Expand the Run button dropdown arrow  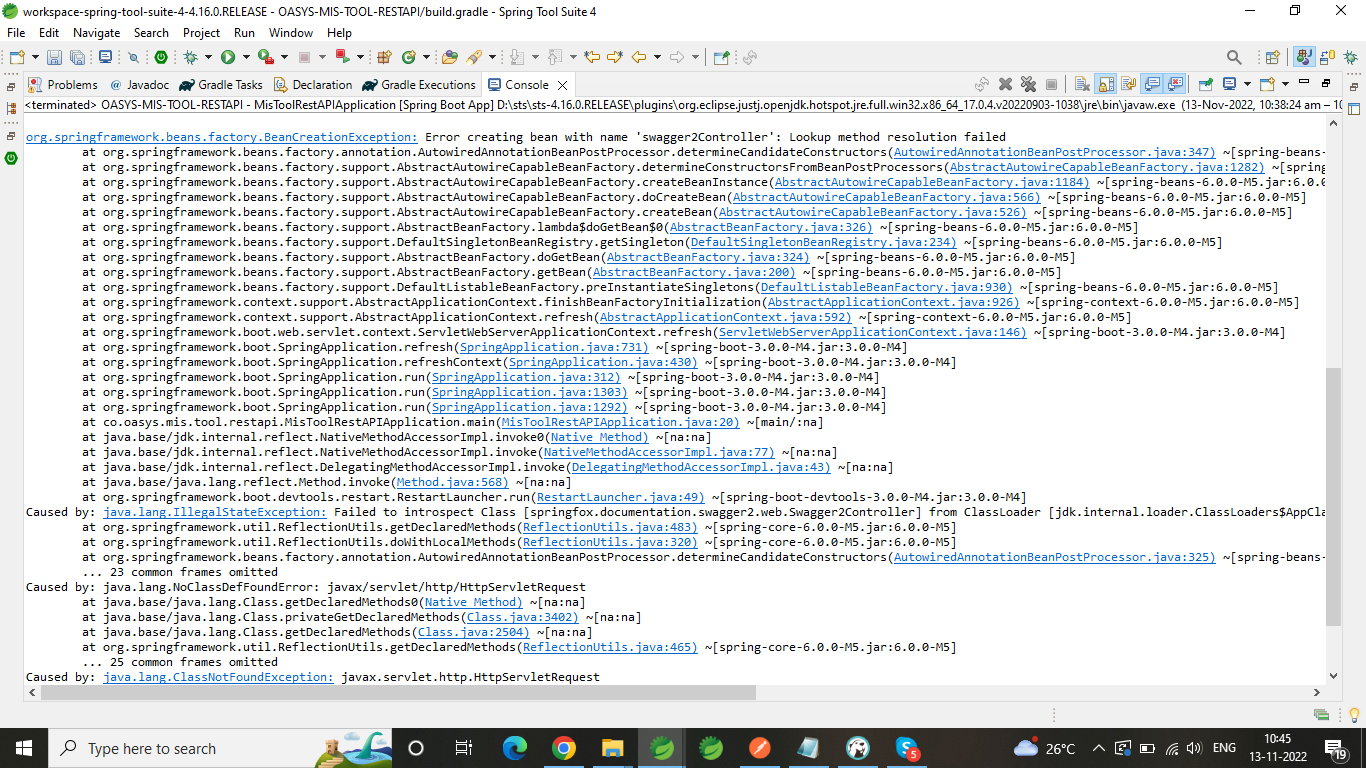pyautogui.click(x=246, y=58)
